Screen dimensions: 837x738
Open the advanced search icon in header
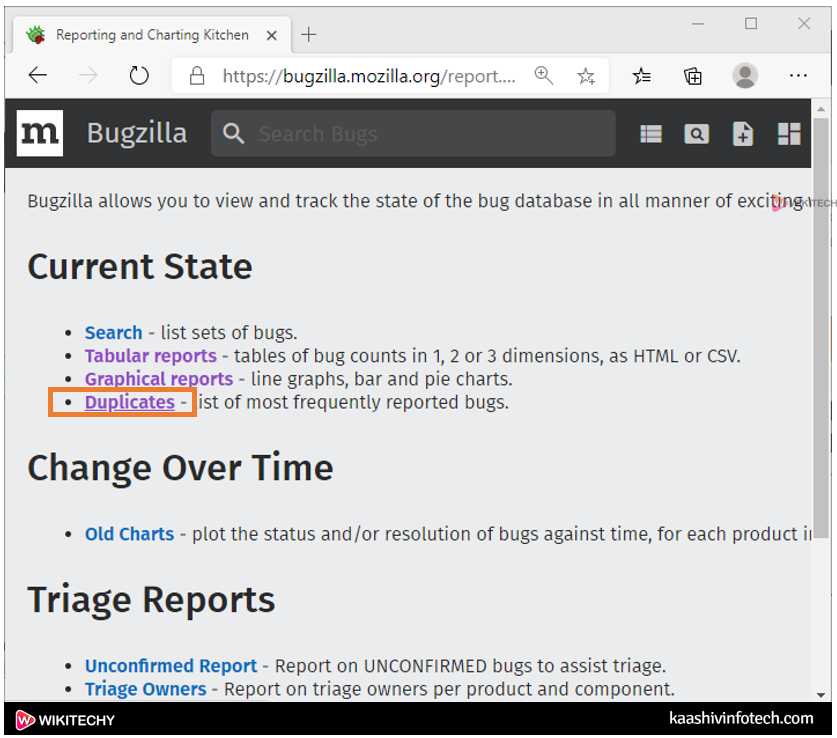pyautogui.click(x=696, y=134)
